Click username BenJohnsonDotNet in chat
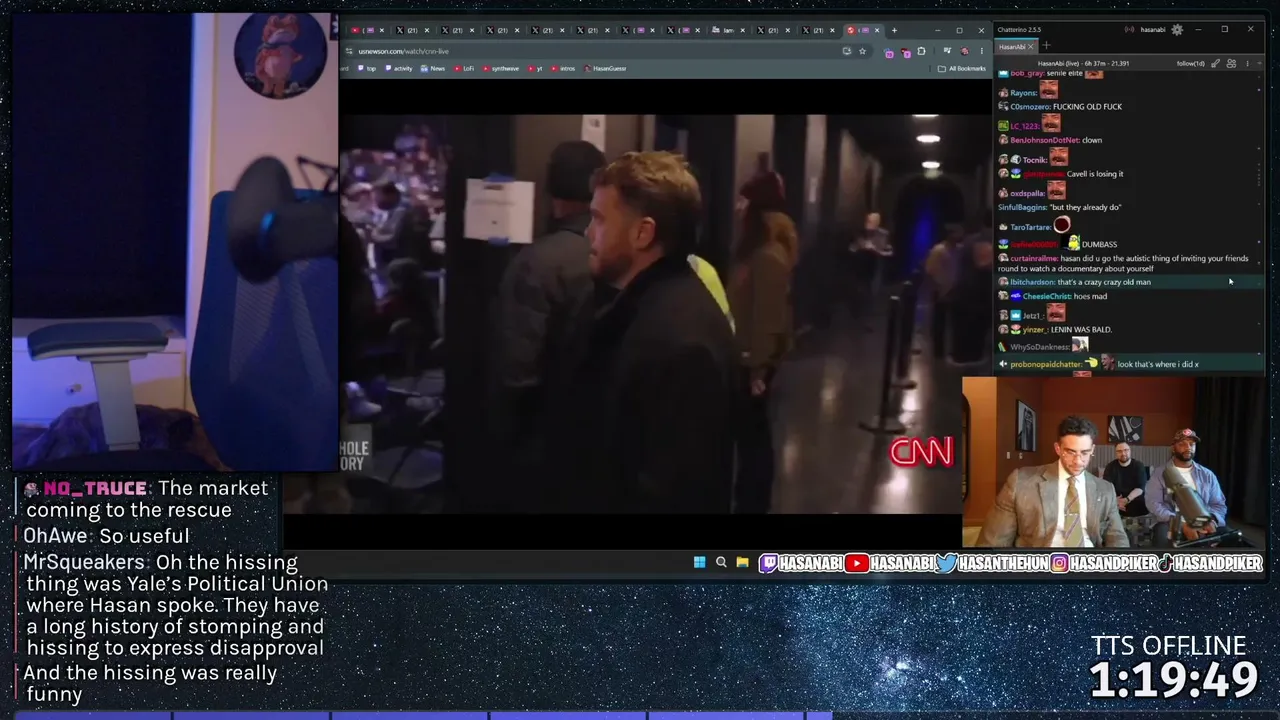Screen dimensions: 1280x720 (x=1044, y=140)
